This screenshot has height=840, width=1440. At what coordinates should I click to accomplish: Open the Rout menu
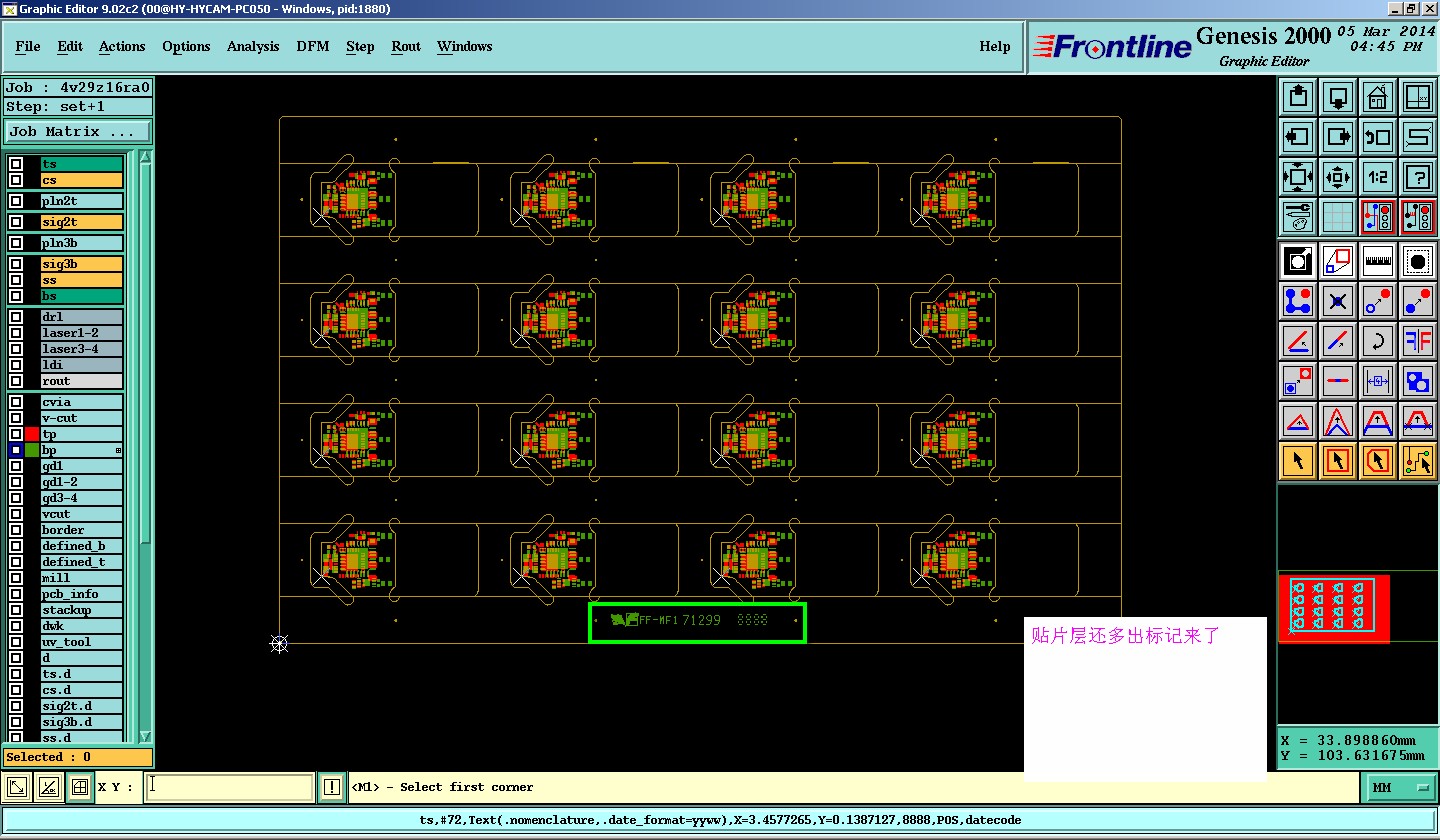[x=406, y=46]
